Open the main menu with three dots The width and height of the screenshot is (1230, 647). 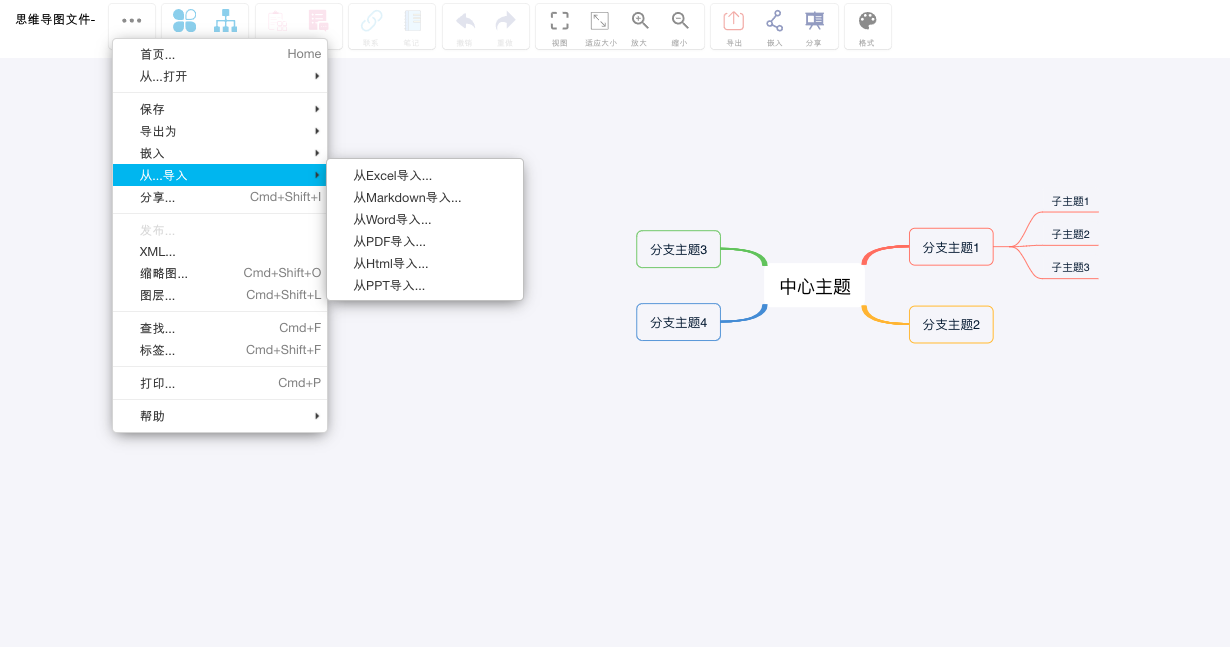(x=132, y=20)
